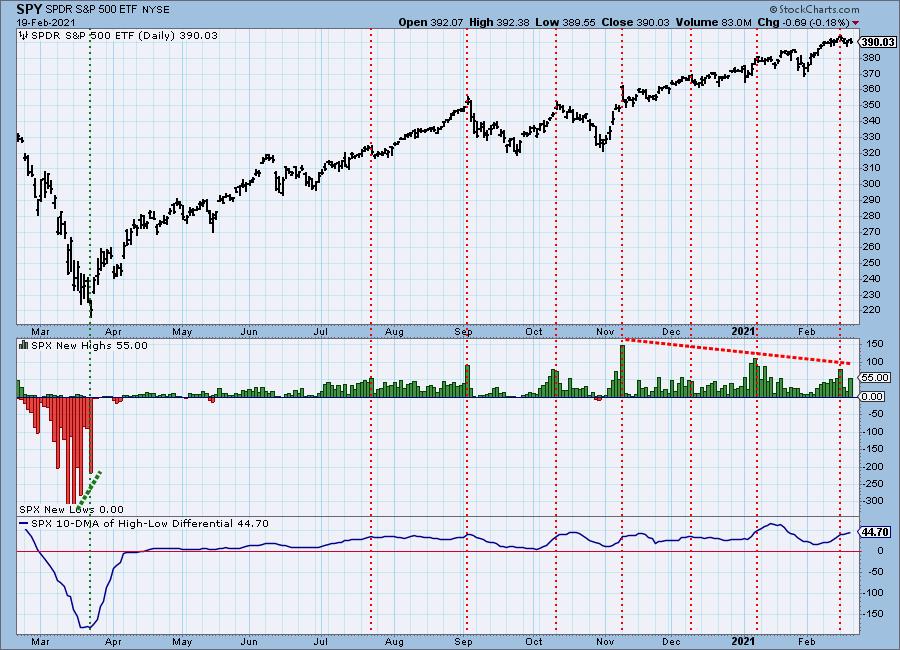The image size is (900, 650).
Task: Click the candlestick icon in the price legend
Action: [24, 36]
